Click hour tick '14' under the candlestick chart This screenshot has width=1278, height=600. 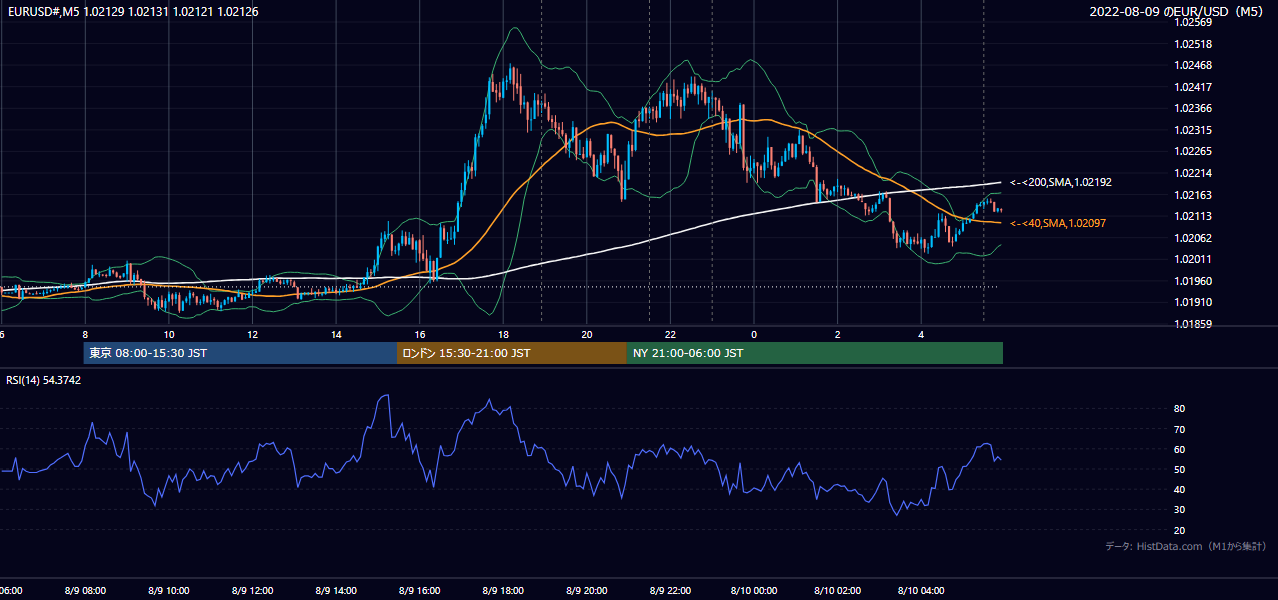click(x=336, y=334)
